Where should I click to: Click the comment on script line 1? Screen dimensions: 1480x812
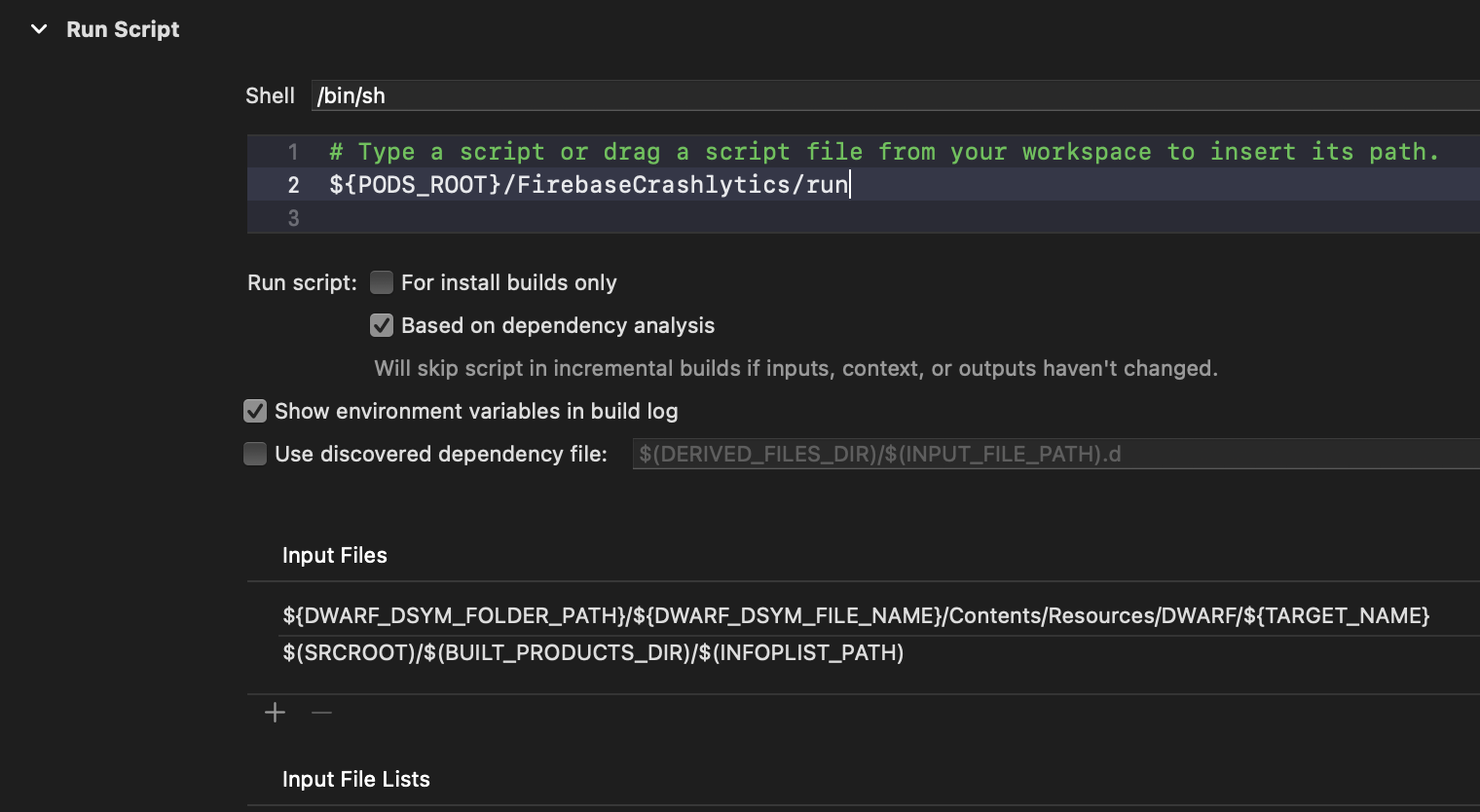[x=884, y=152]
